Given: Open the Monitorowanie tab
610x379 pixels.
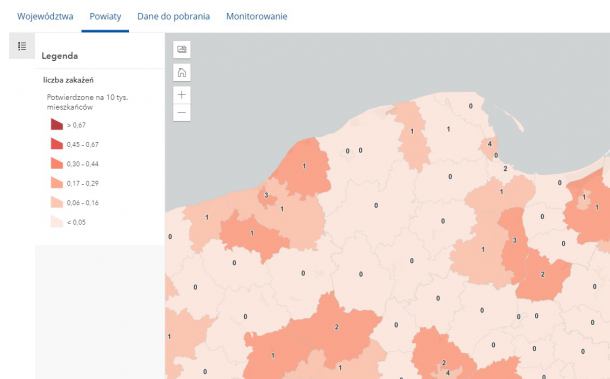Looking at the screenshot, I should tap(257, 16).
